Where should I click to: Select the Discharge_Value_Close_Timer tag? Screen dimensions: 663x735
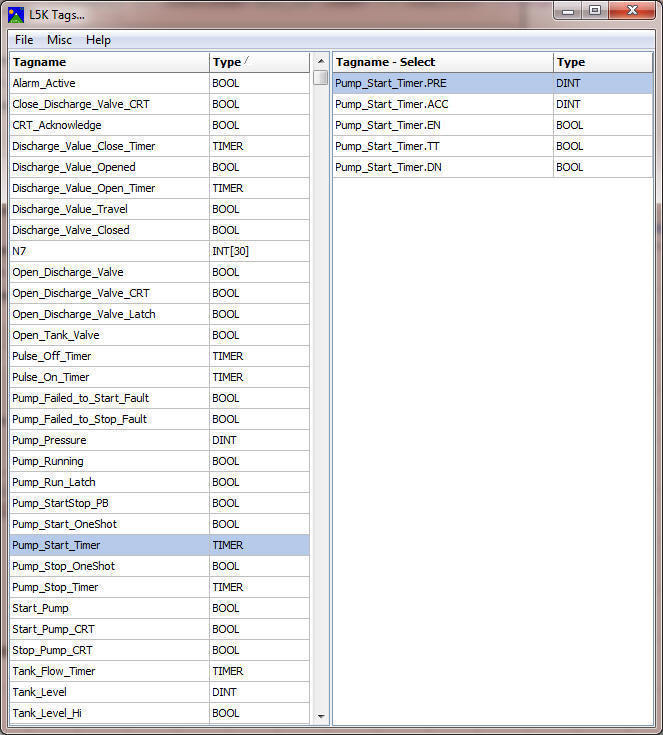click(159, 146)
